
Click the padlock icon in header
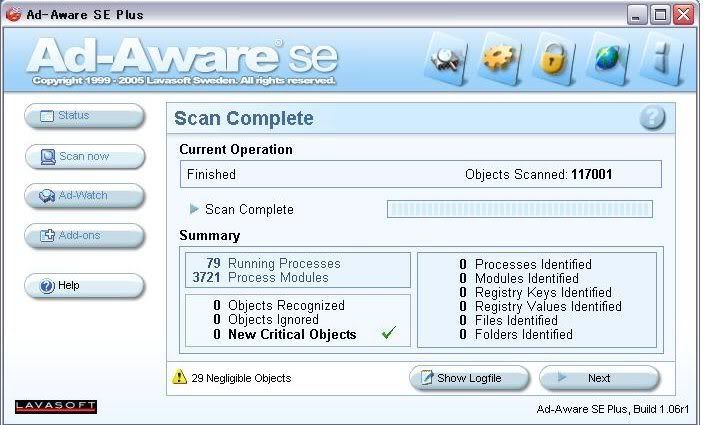[x=553, y=59]
